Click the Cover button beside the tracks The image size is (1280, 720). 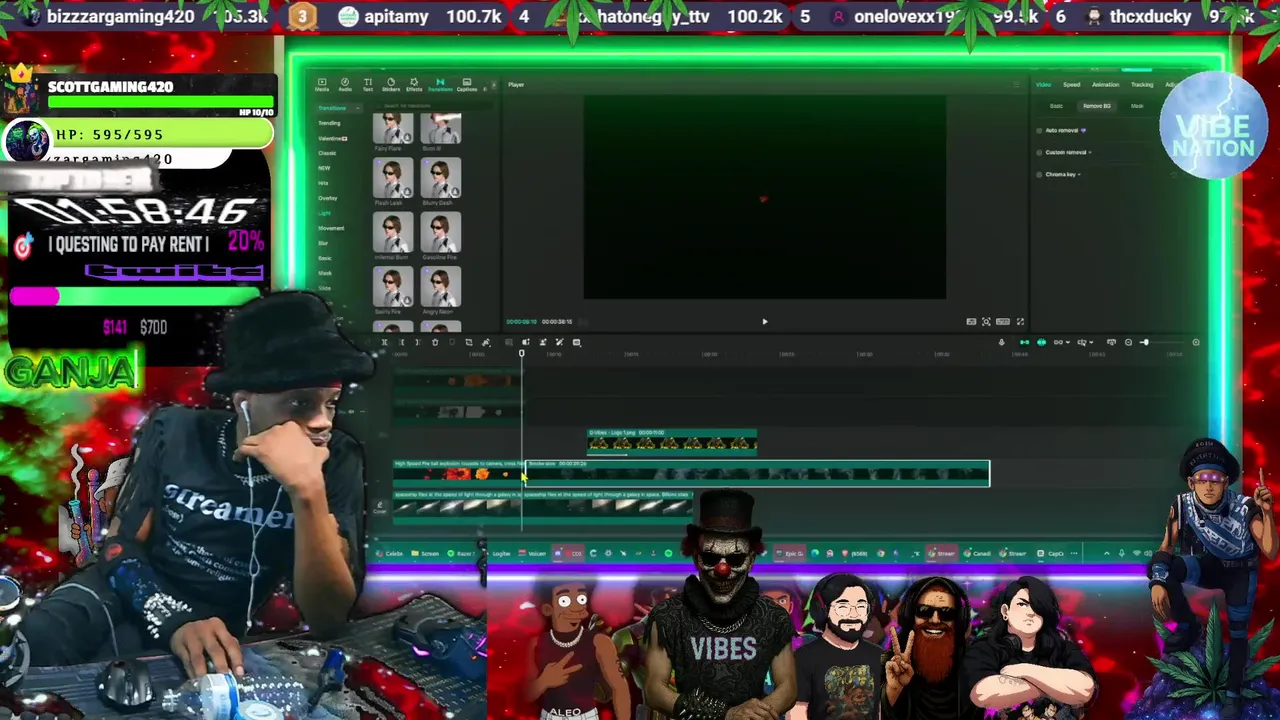[380, 508]
